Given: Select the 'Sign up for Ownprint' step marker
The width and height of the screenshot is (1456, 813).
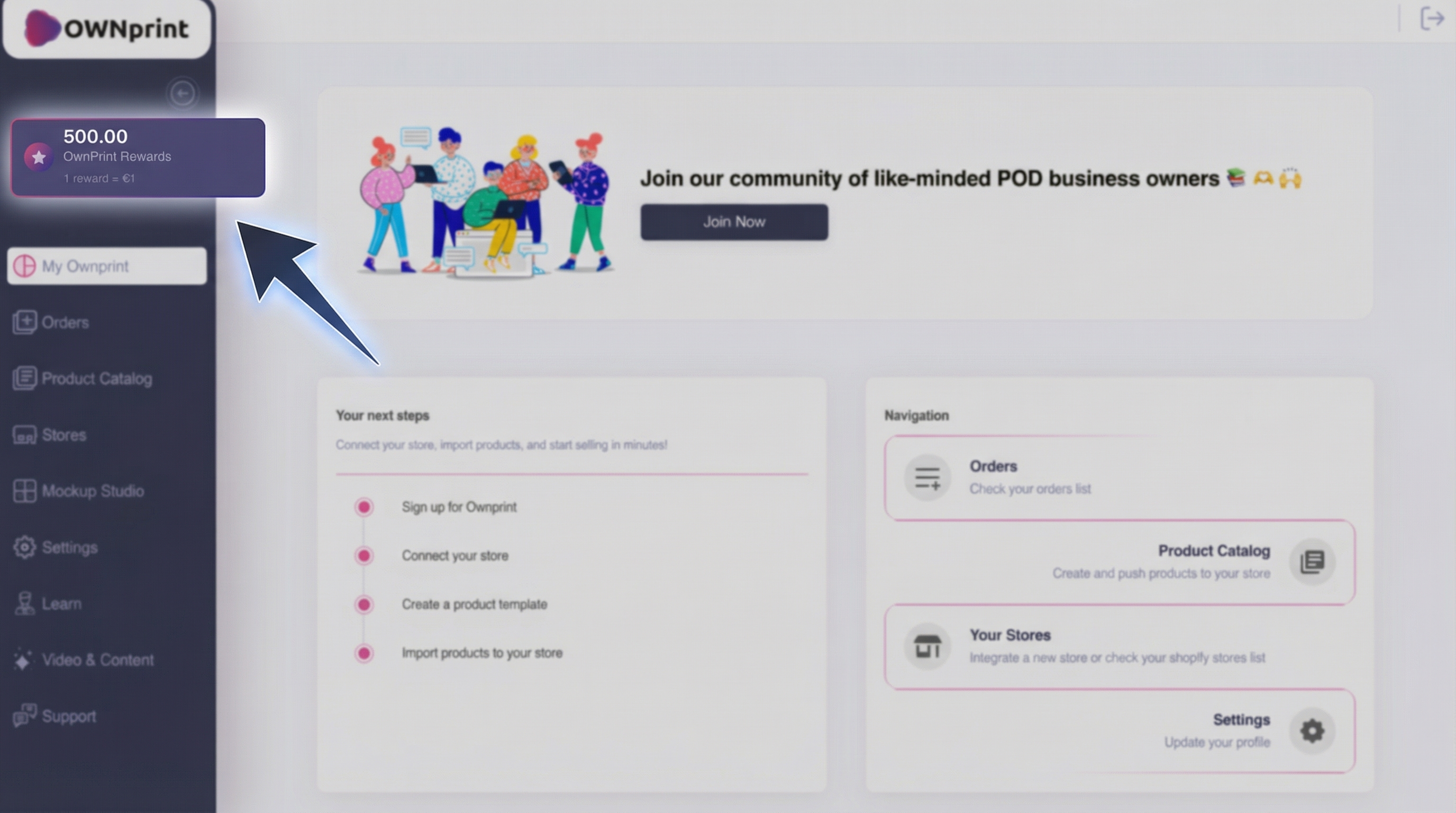Looking at the screenshot, I should click(x=363, y=507).
